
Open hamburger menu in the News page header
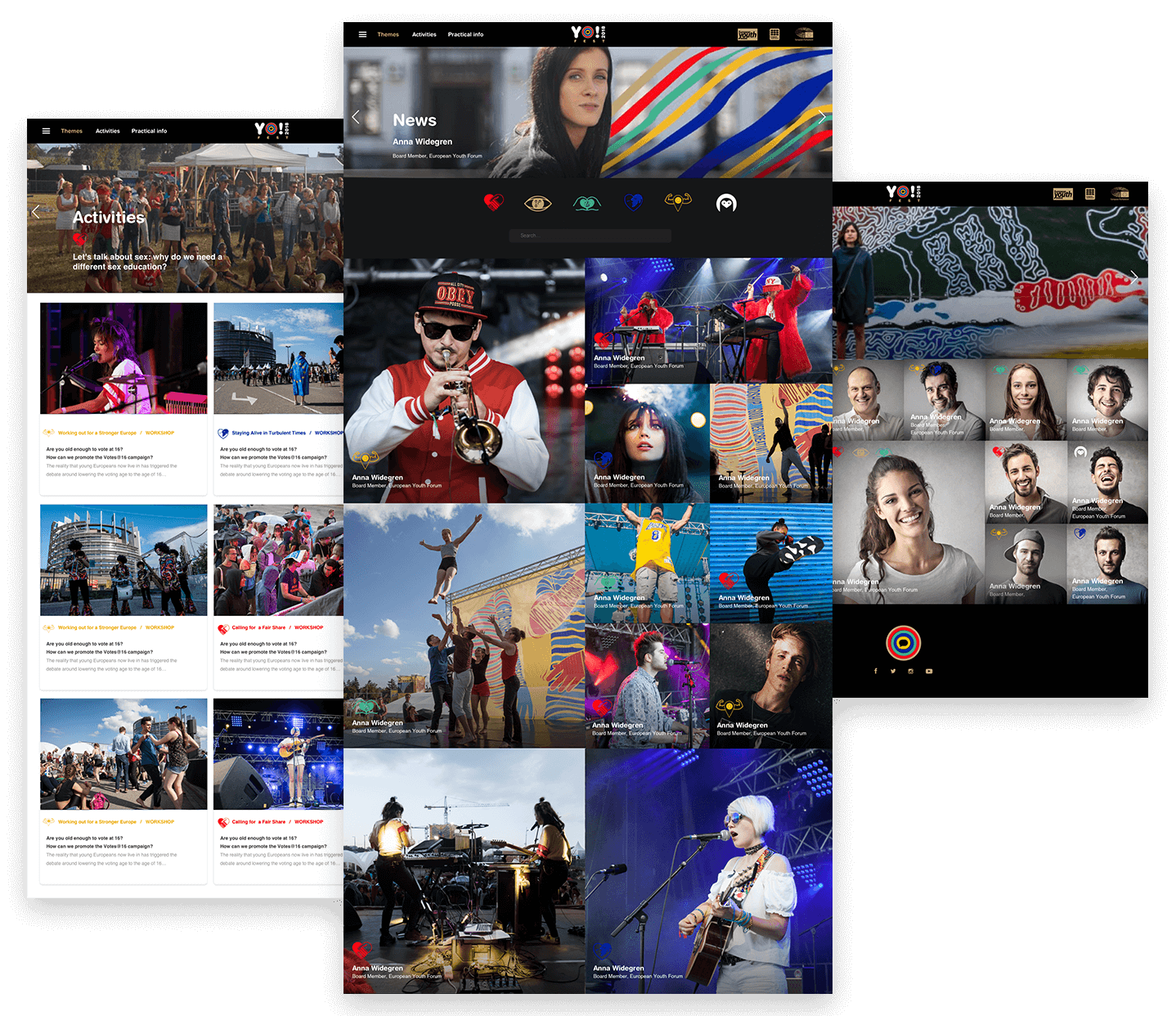tap(362, 34)
